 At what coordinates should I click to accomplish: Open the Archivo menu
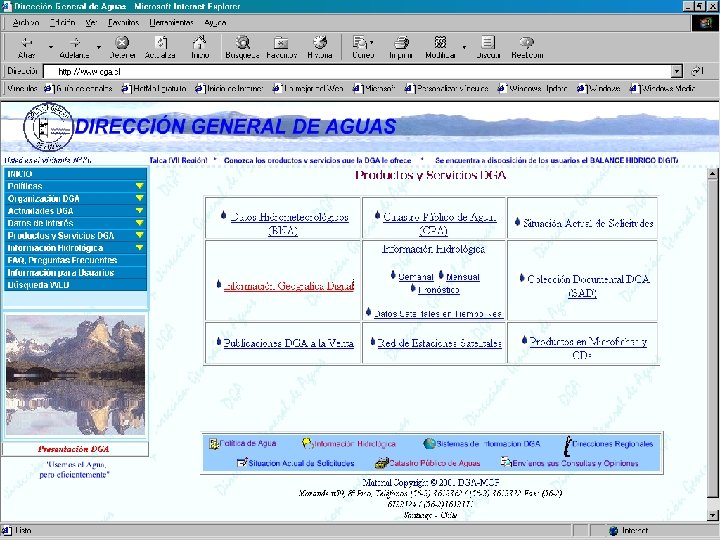(26, 22)
